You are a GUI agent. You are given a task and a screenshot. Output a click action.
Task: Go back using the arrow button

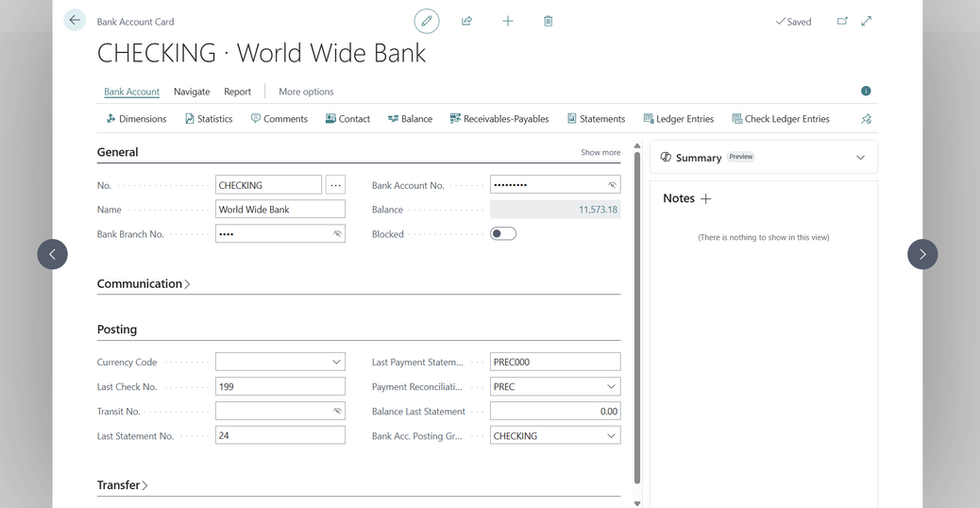coord(74,20)
